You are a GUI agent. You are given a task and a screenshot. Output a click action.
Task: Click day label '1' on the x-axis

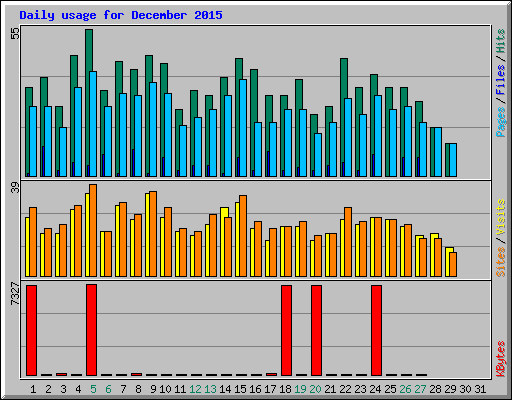point(33,389)
